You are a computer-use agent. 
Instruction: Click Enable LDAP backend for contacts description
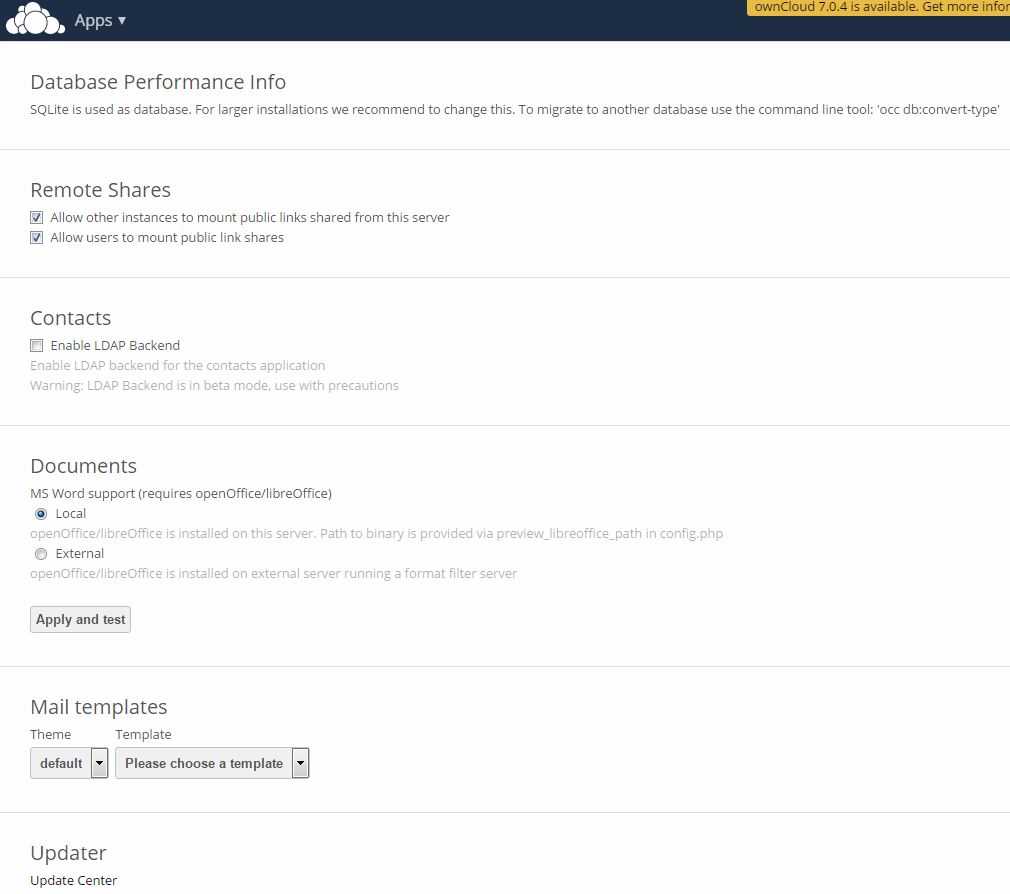coord(178,366)
